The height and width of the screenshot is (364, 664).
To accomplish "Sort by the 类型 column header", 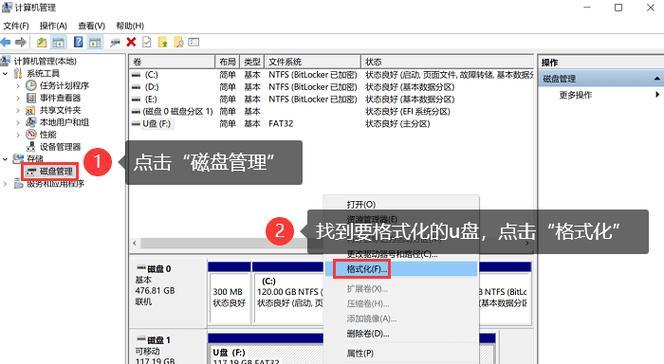I will 252,62.
